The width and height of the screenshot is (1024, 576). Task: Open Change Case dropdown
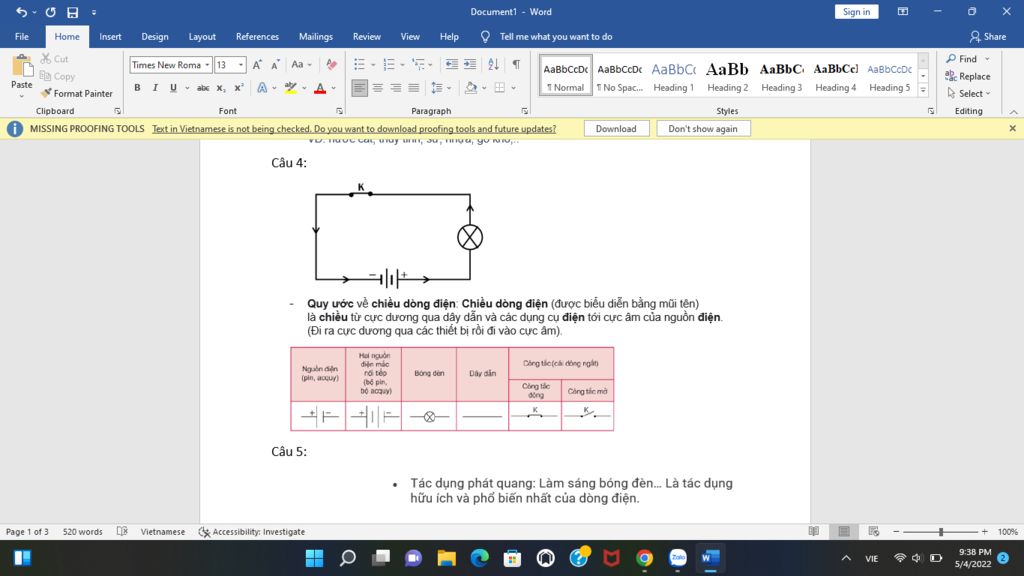pos(302,65)
